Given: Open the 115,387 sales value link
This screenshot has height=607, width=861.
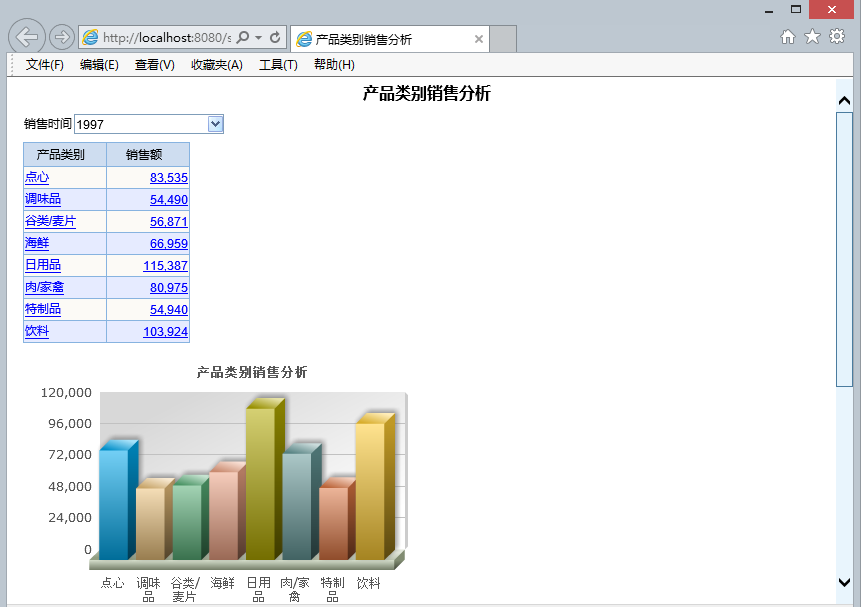Looking at the screenshot, I should click(x=165, y=266).
